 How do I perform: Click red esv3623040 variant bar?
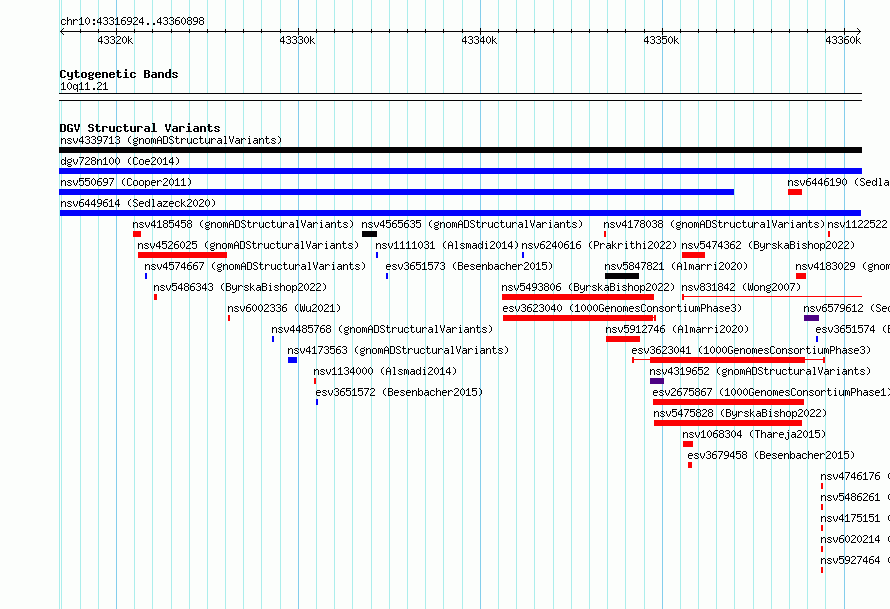click(x=578, y=318)
